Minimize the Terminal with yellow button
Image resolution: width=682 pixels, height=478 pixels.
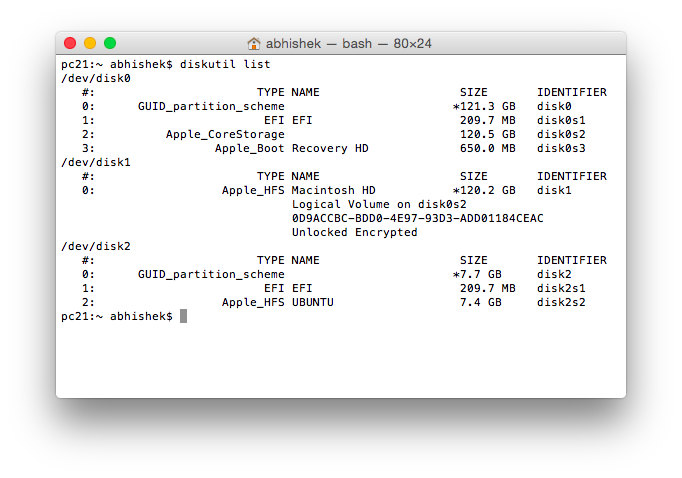click(x=90, y=43)
